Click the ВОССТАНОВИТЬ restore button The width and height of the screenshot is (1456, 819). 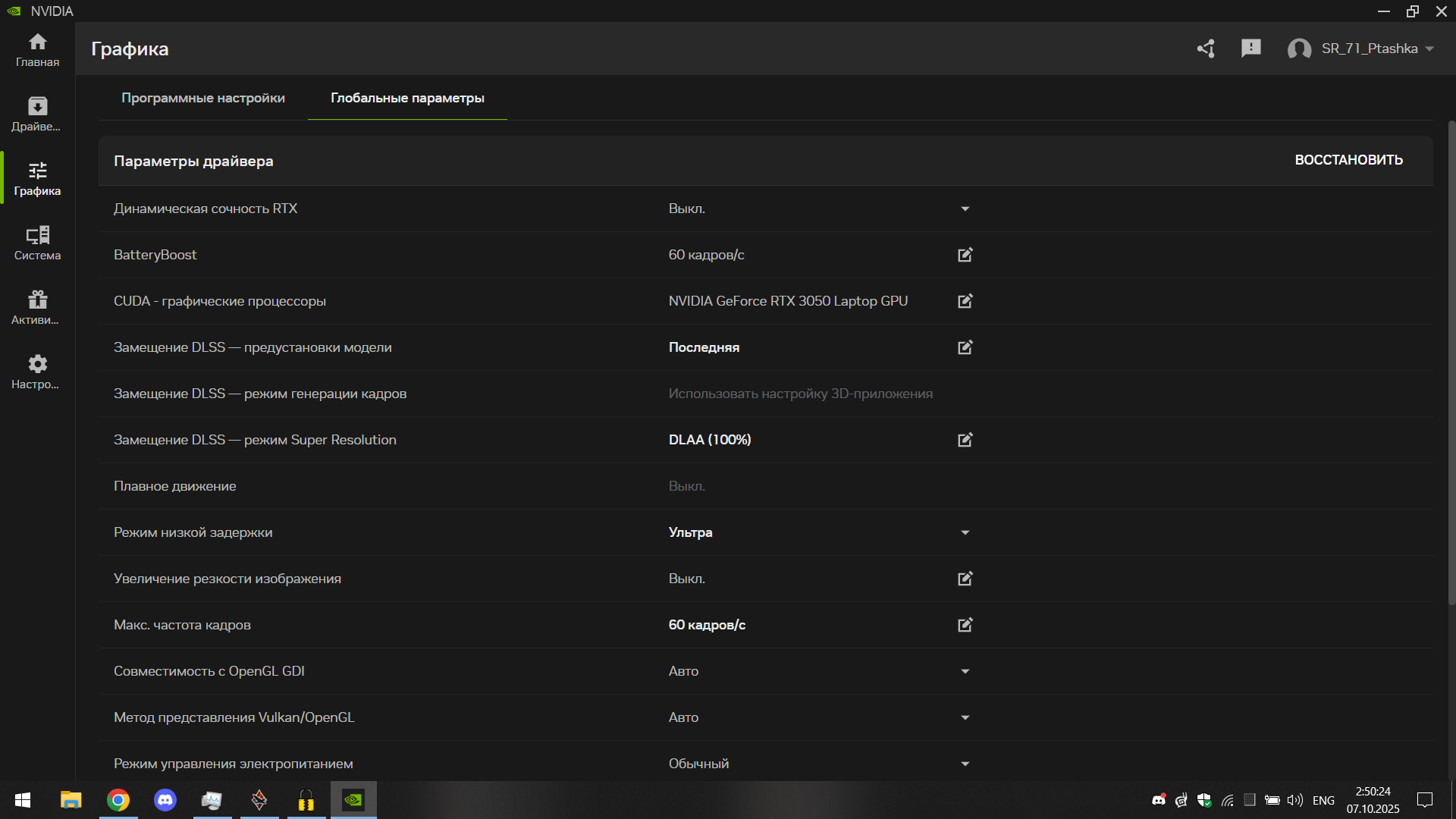click(1348, 160)
